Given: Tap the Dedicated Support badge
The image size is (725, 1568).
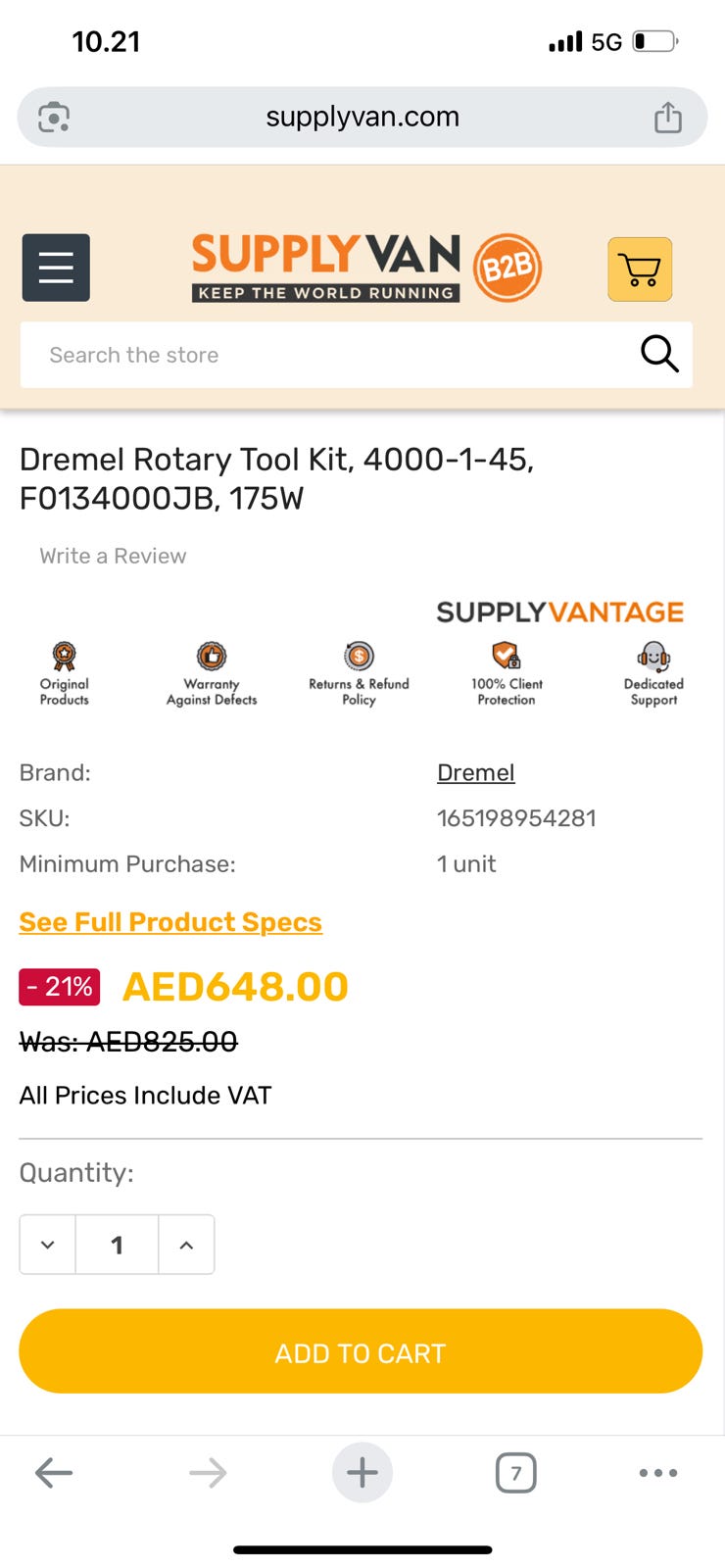Looking at the screenshot, I should point(653,673).
